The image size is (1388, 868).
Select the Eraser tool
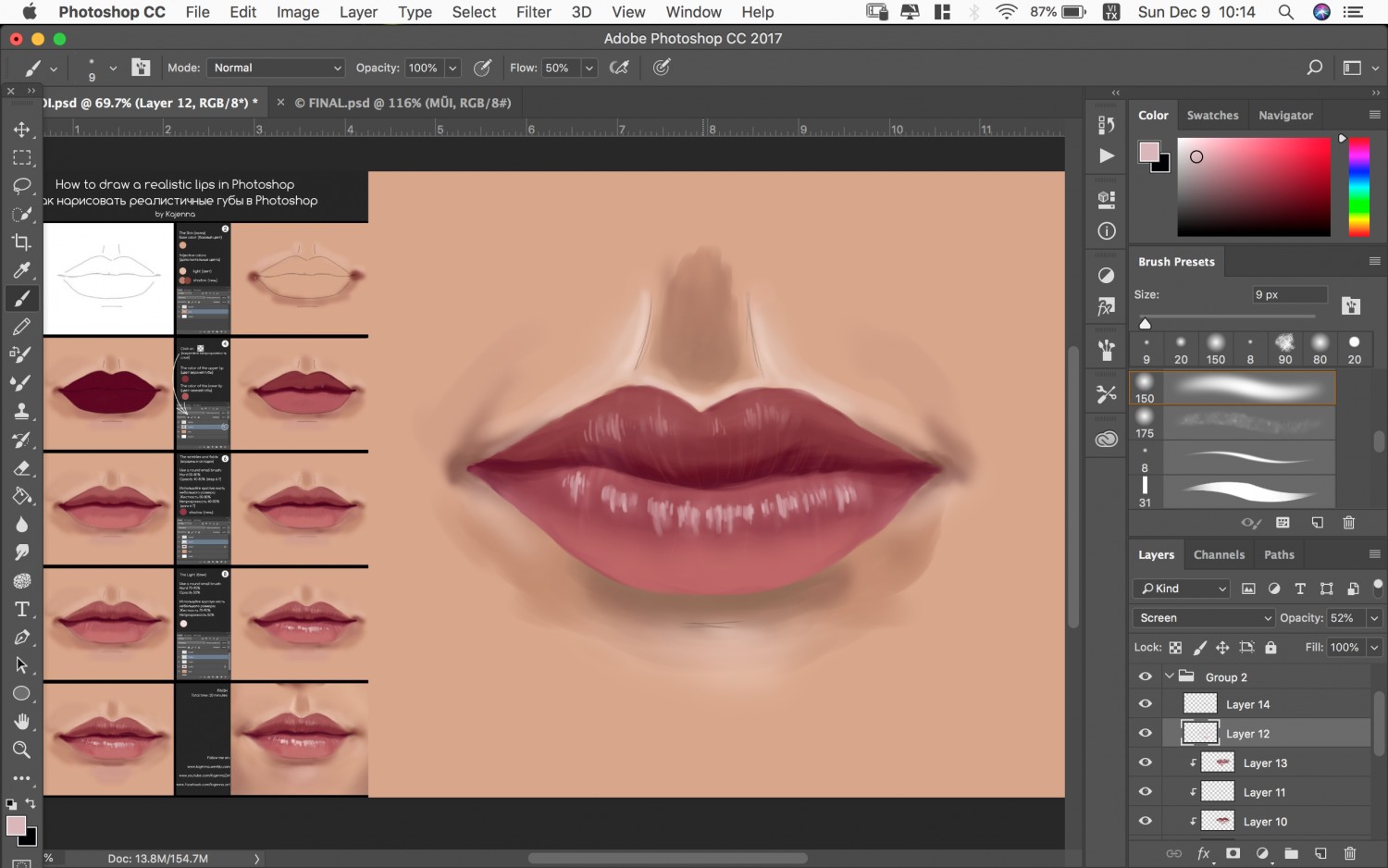(22, 468)
